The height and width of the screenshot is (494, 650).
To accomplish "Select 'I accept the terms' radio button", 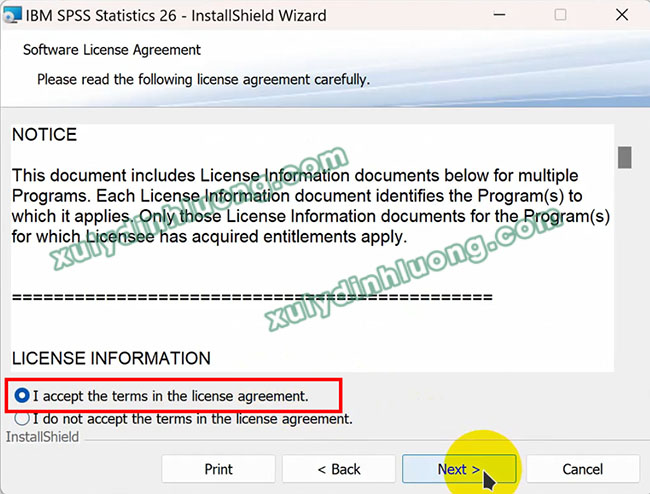I will tap(22, 395).
